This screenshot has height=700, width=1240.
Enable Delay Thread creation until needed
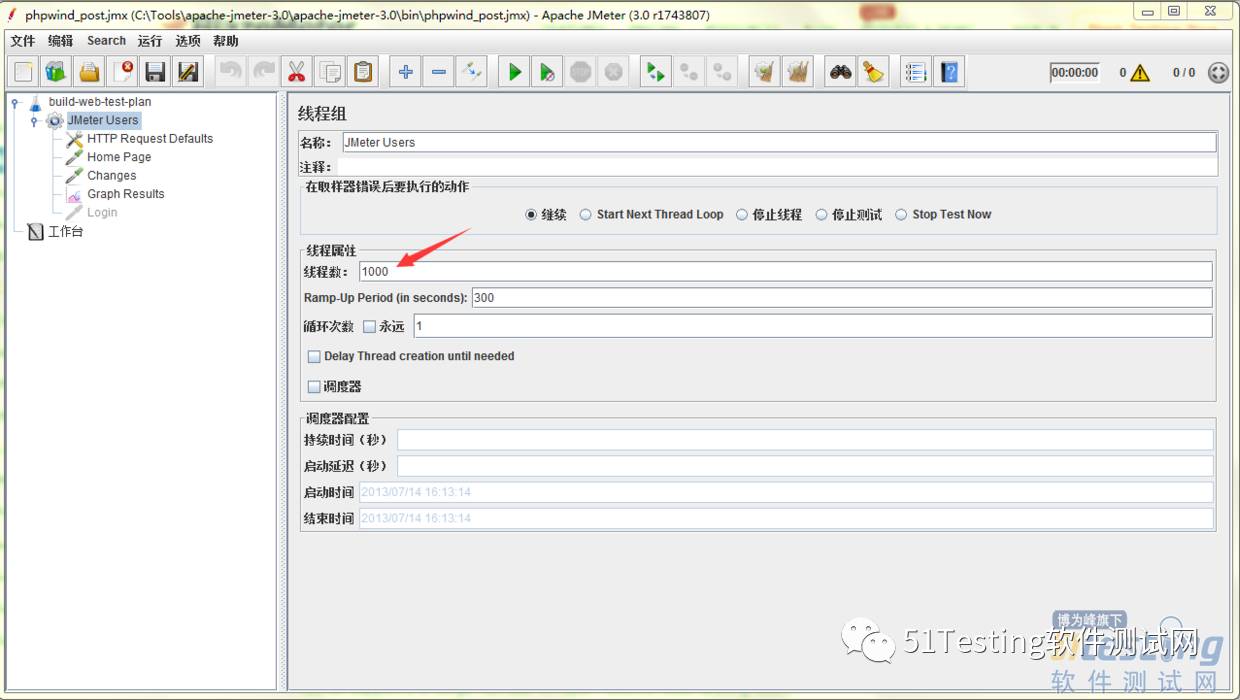point(314,356)
